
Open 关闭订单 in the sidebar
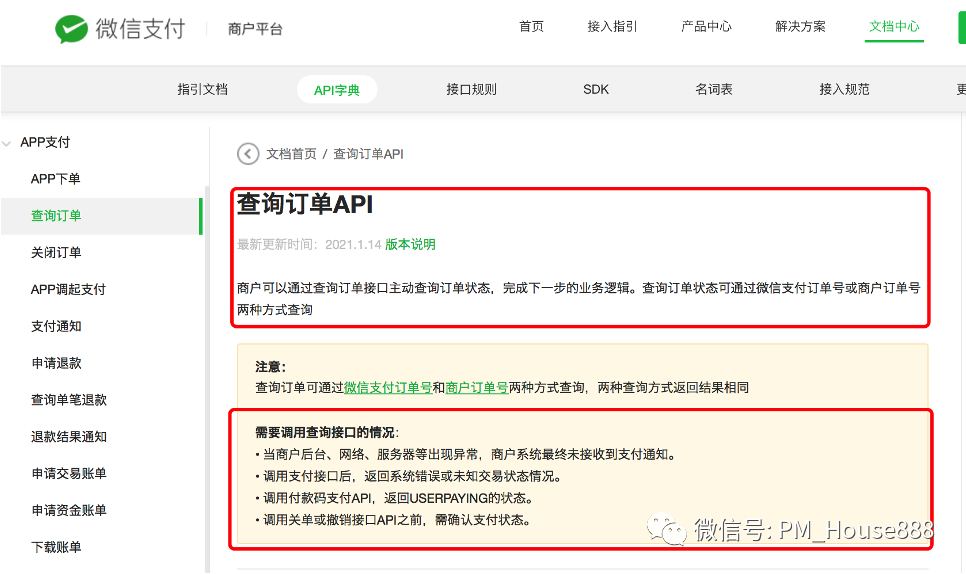pos(56,253)
